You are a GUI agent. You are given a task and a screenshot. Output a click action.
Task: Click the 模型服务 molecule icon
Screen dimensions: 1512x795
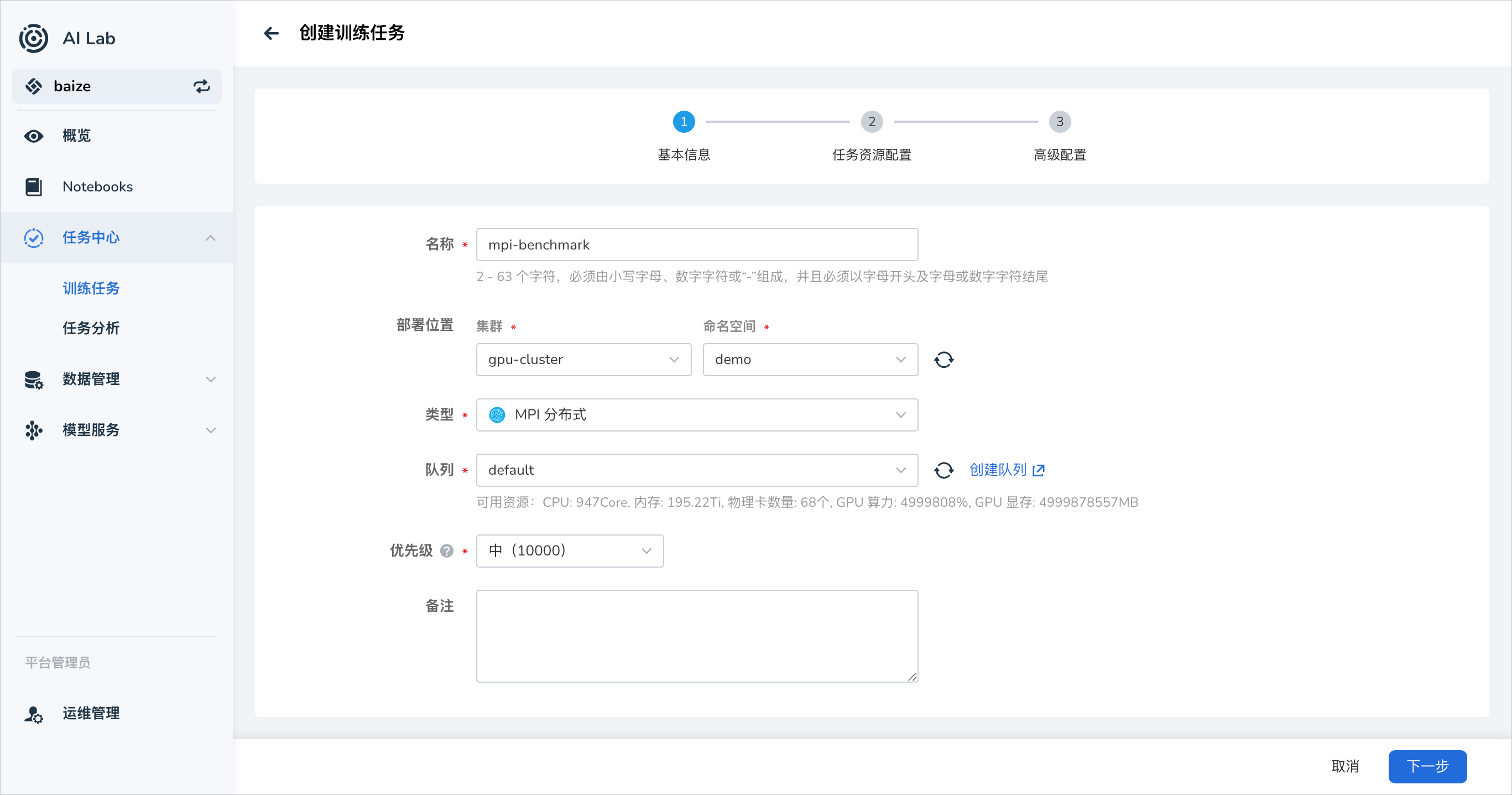tap(33, 430)
